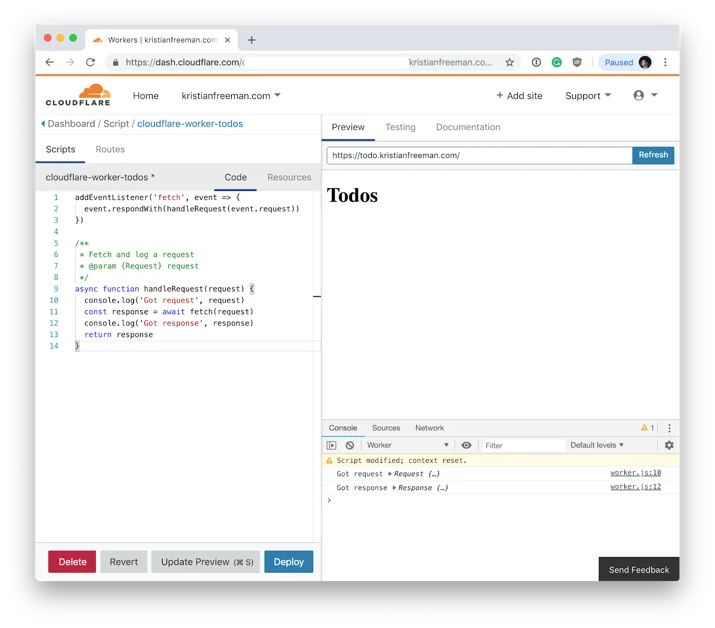
Task: Clear the console with the ban icon
Action: click(x=350, y=445)
